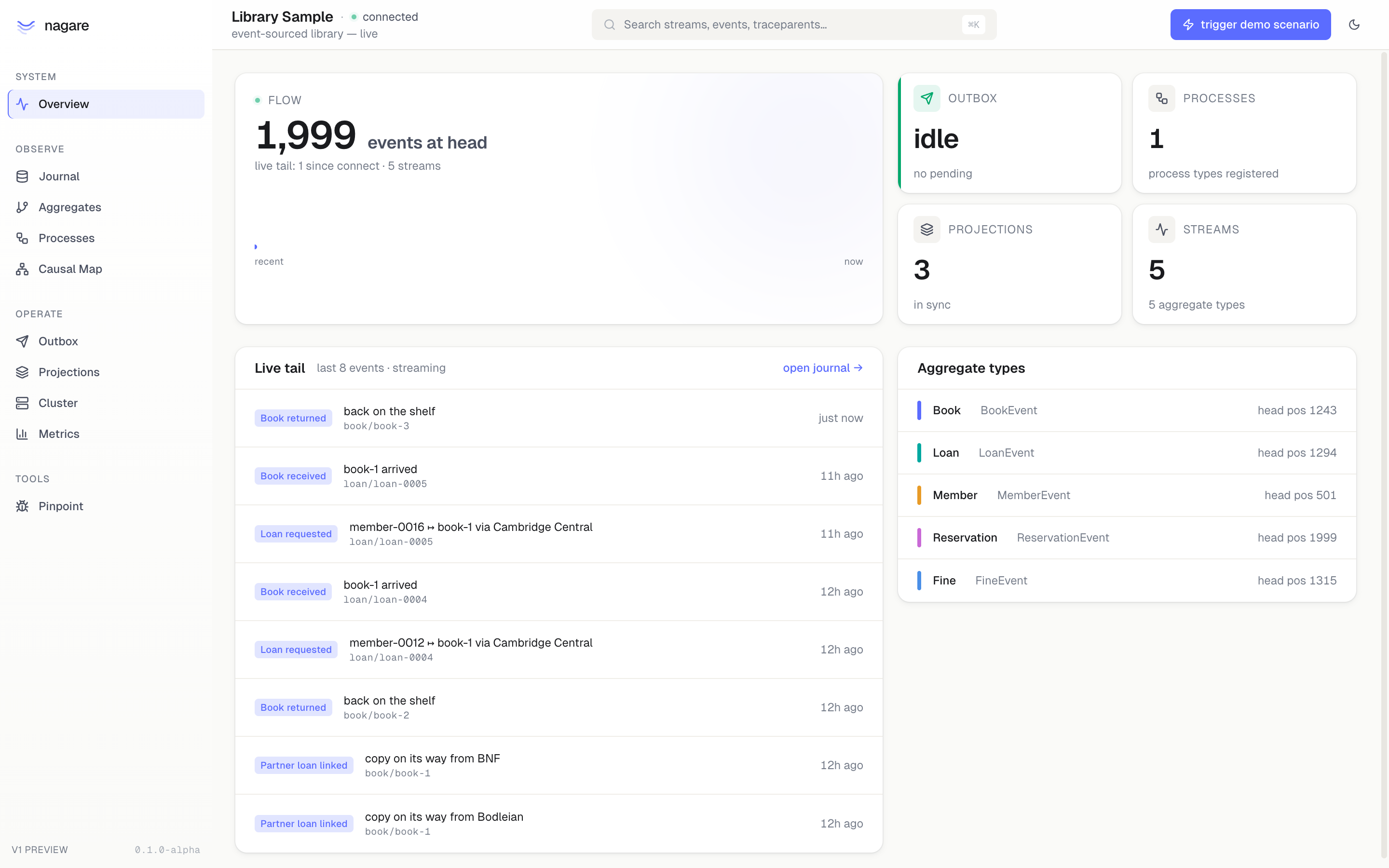Select the Fine FineEvent row

coord(1127,581)
